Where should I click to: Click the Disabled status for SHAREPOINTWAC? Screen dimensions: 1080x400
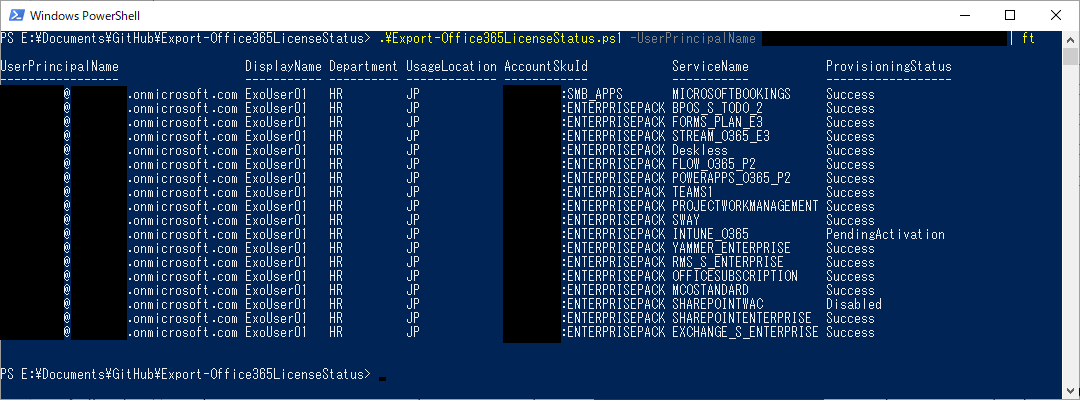click(x=853, y=304)
